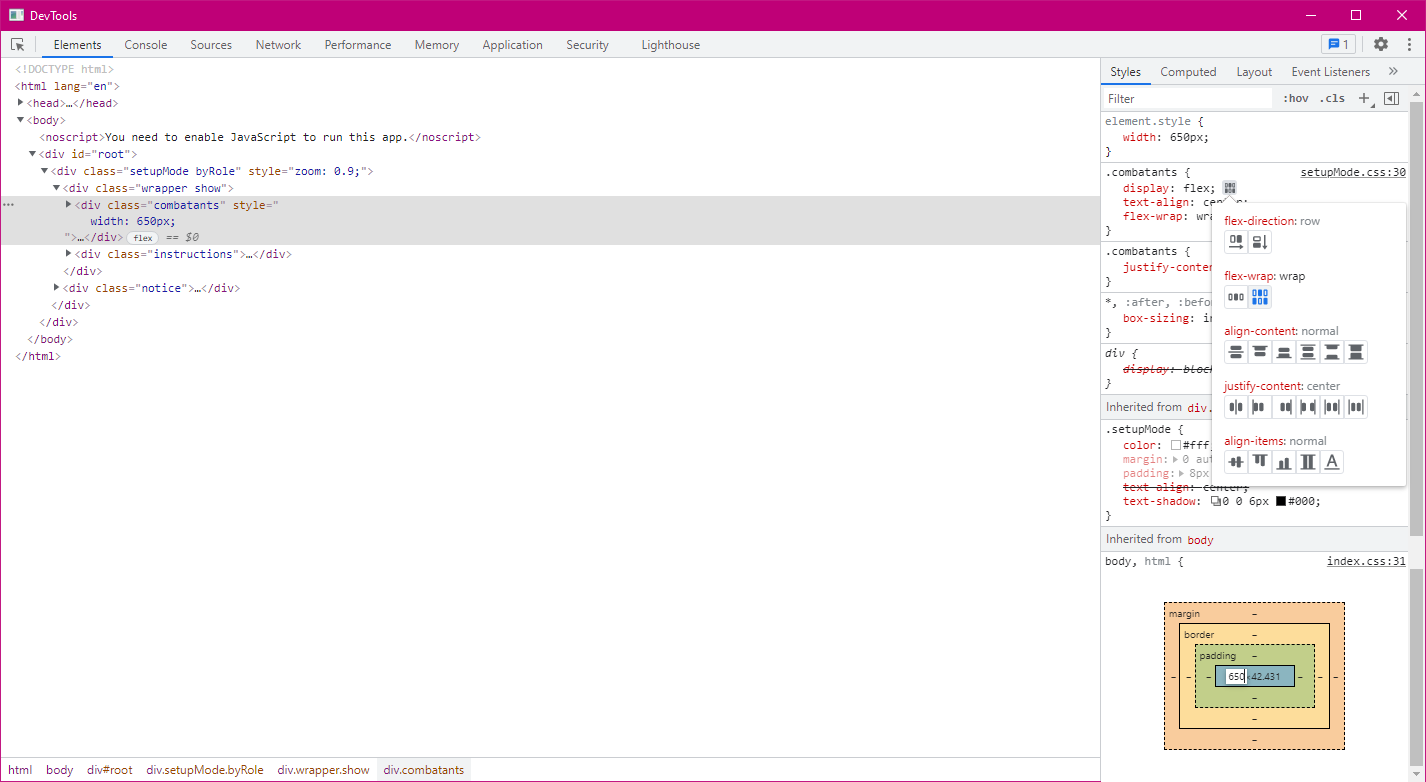Select div.wrapper.show in breadcrumb
This screenshot has width=1426, height=782.
(x=323, y=770)
